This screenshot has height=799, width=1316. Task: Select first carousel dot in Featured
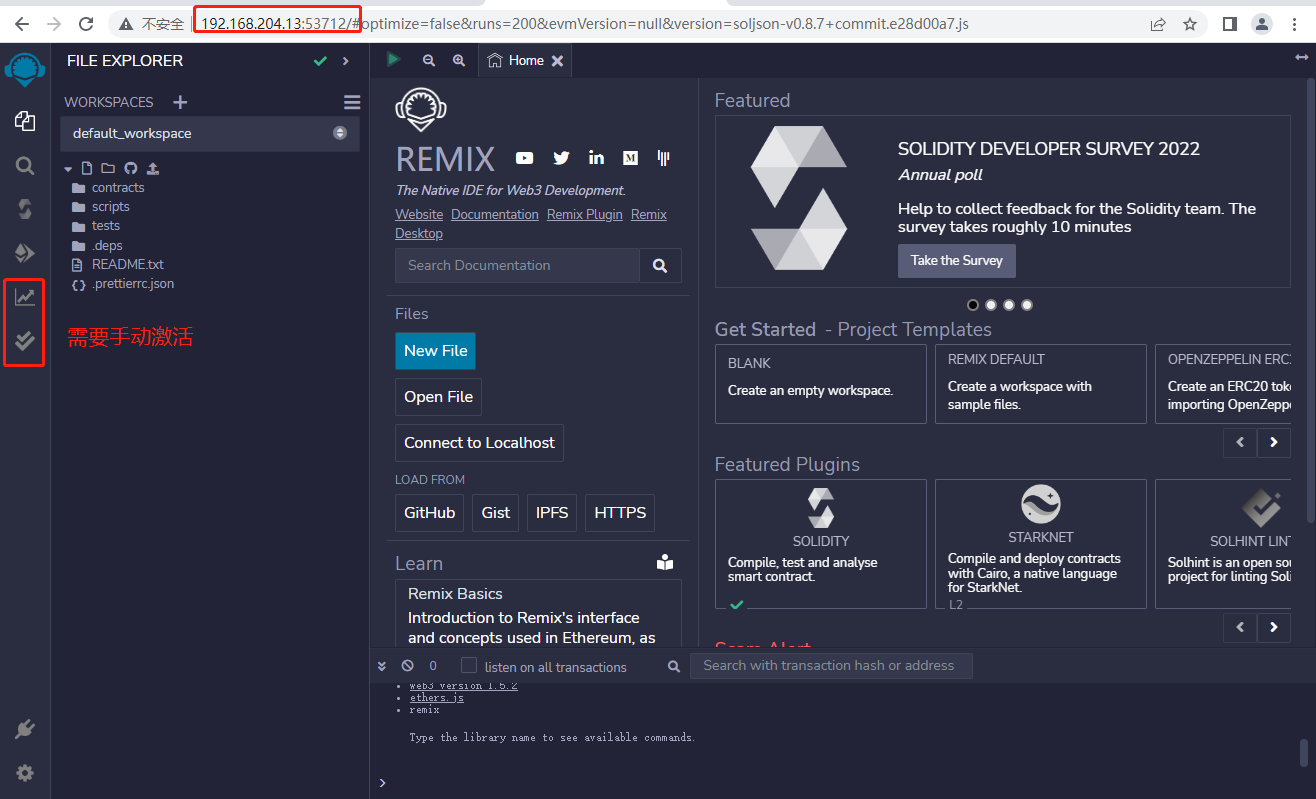tap(973, 305)
